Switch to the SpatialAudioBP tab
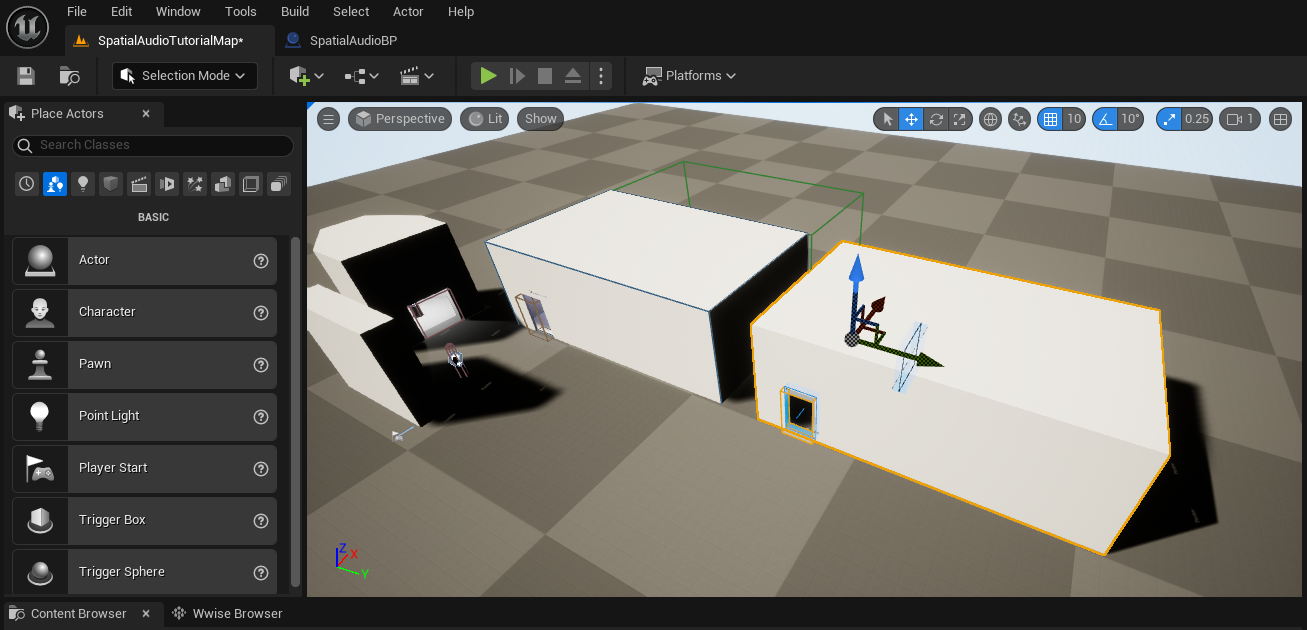This screenshot has width=1307, height=630. point(353,41)
